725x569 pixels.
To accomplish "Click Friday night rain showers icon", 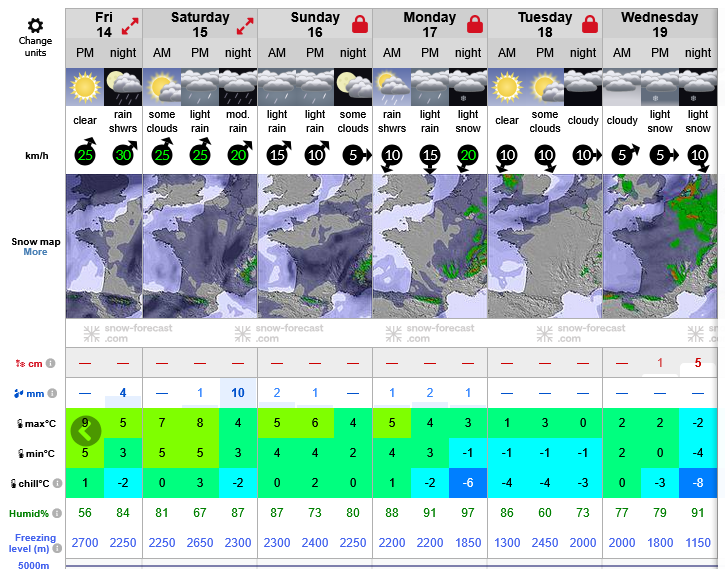I will pos(123,87).
